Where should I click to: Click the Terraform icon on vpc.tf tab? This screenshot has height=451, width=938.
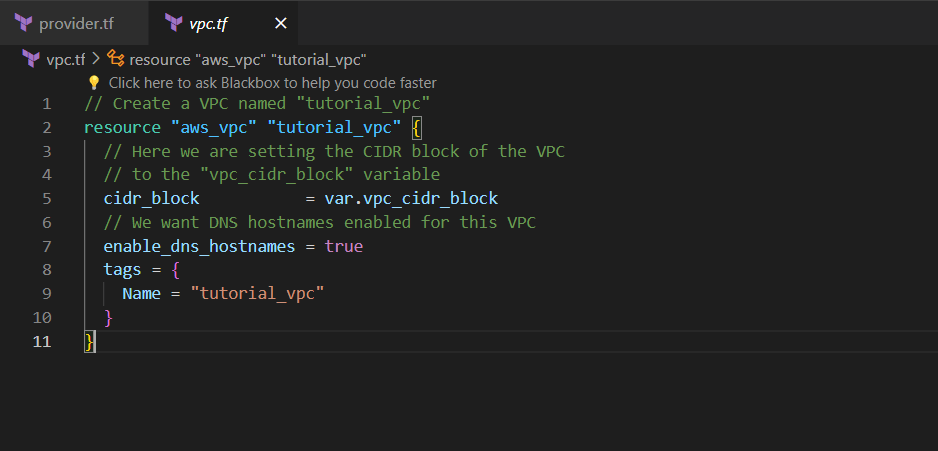174,23
